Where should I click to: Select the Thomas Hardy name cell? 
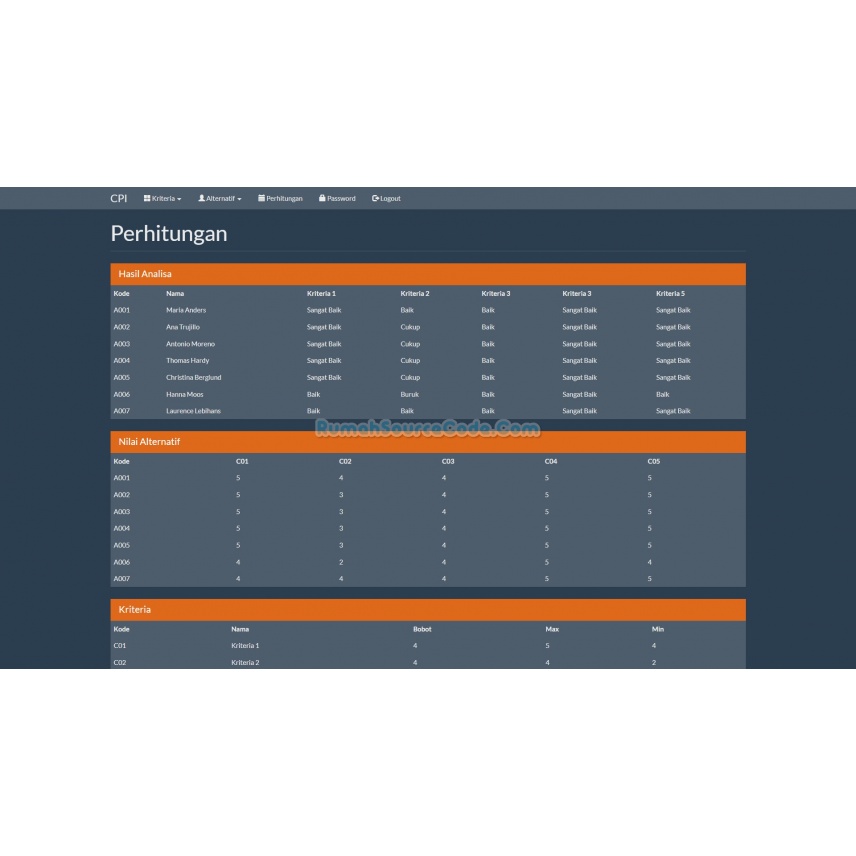click(188, 360)
